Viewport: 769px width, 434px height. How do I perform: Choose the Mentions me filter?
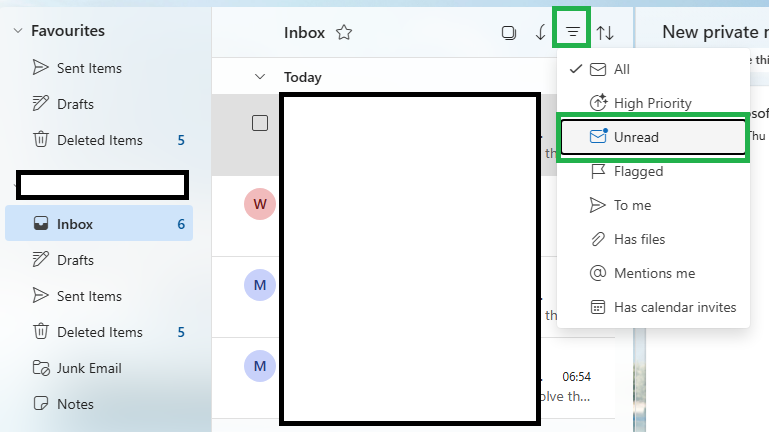pyautogui.click(x=653, y=273)
